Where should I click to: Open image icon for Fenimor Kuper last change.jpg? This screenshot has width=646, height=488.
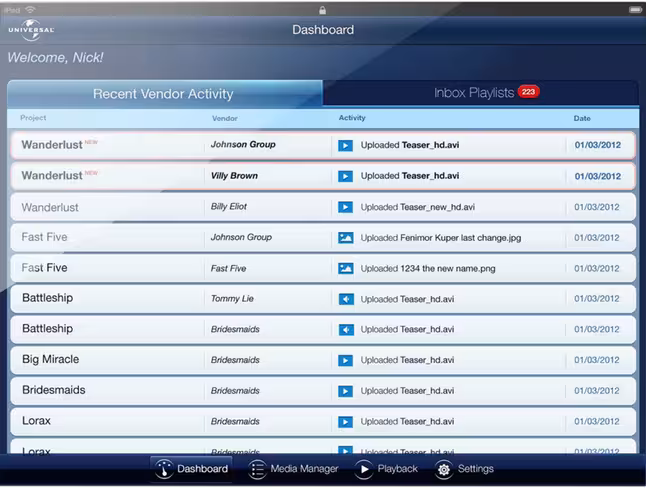[345, 238]
